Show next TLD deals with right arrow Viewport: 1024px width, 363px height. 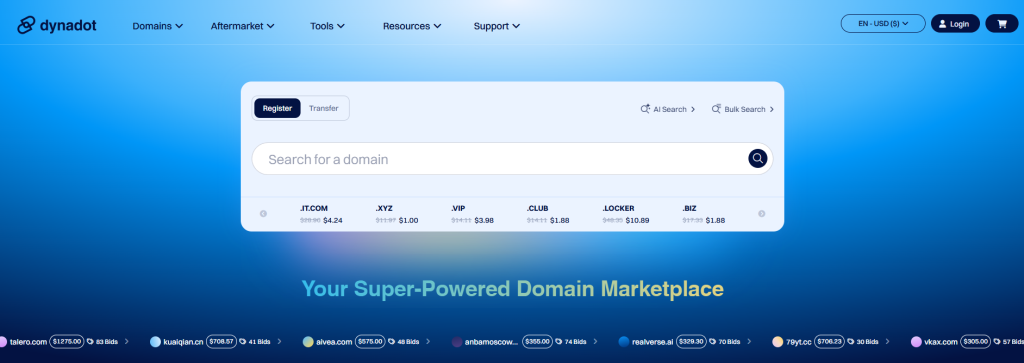pos(761,213)
